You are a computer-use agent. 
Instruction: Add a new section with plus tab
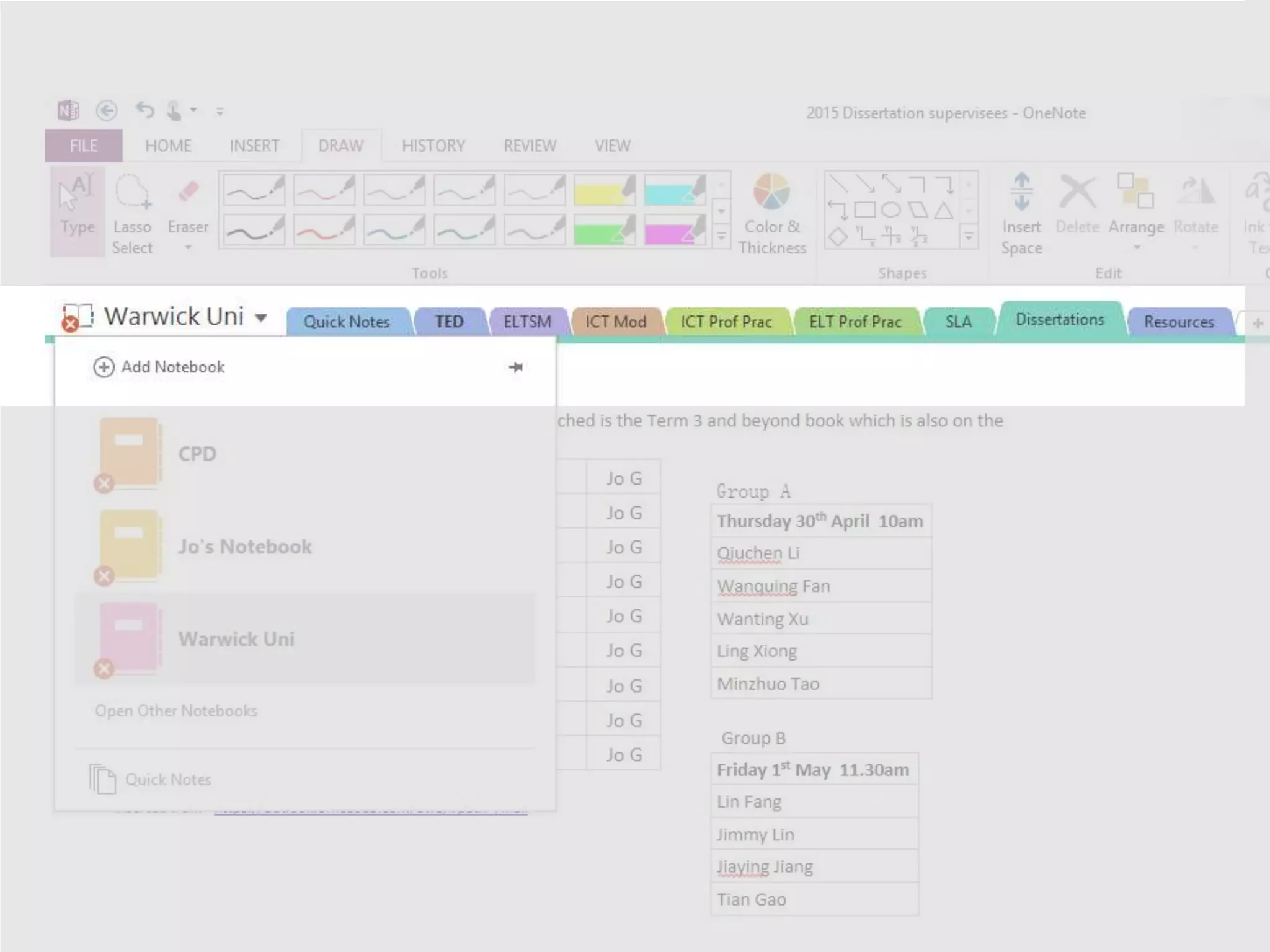pyautogui.click(x=1257, y=323)
